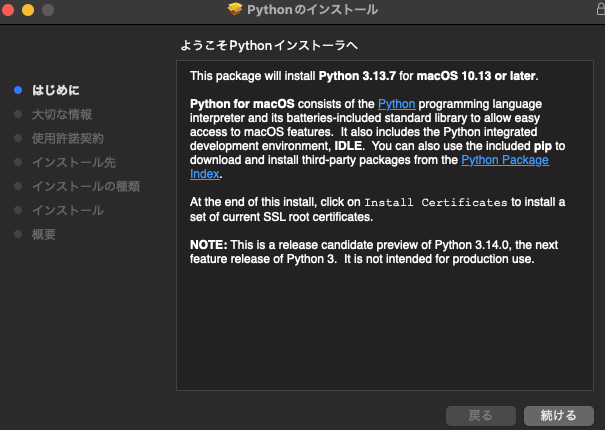Click the grey bullet beside 概要
This screenshot has height=430, width=605.
click(x=18, y=234)
